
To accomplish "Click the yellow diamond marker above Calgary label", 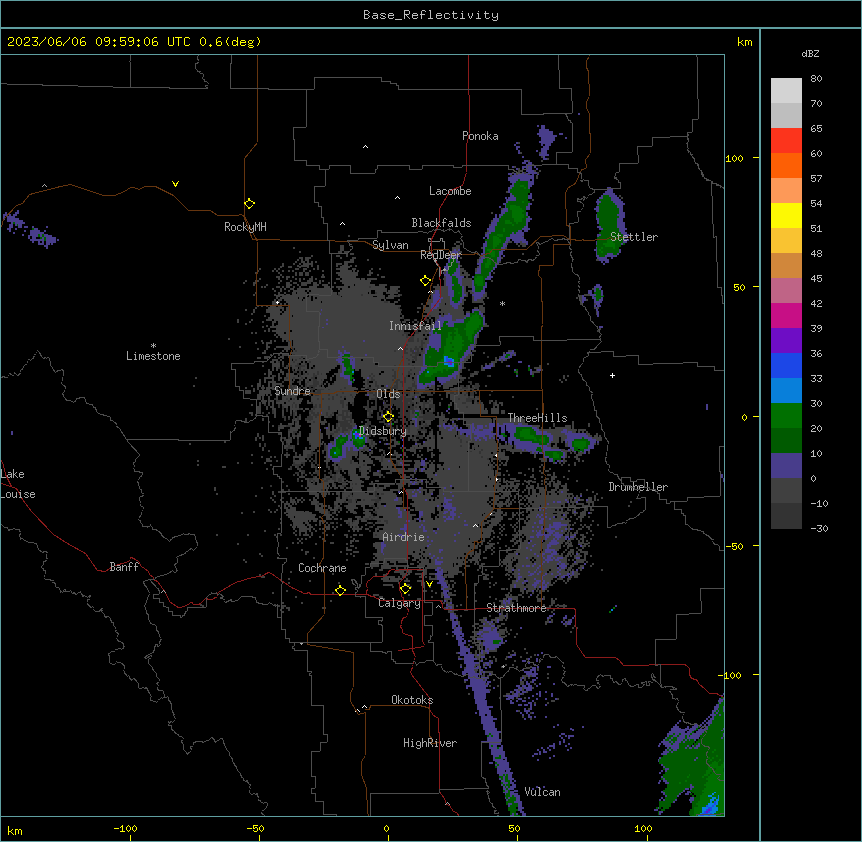I will [x=405, y=589].
